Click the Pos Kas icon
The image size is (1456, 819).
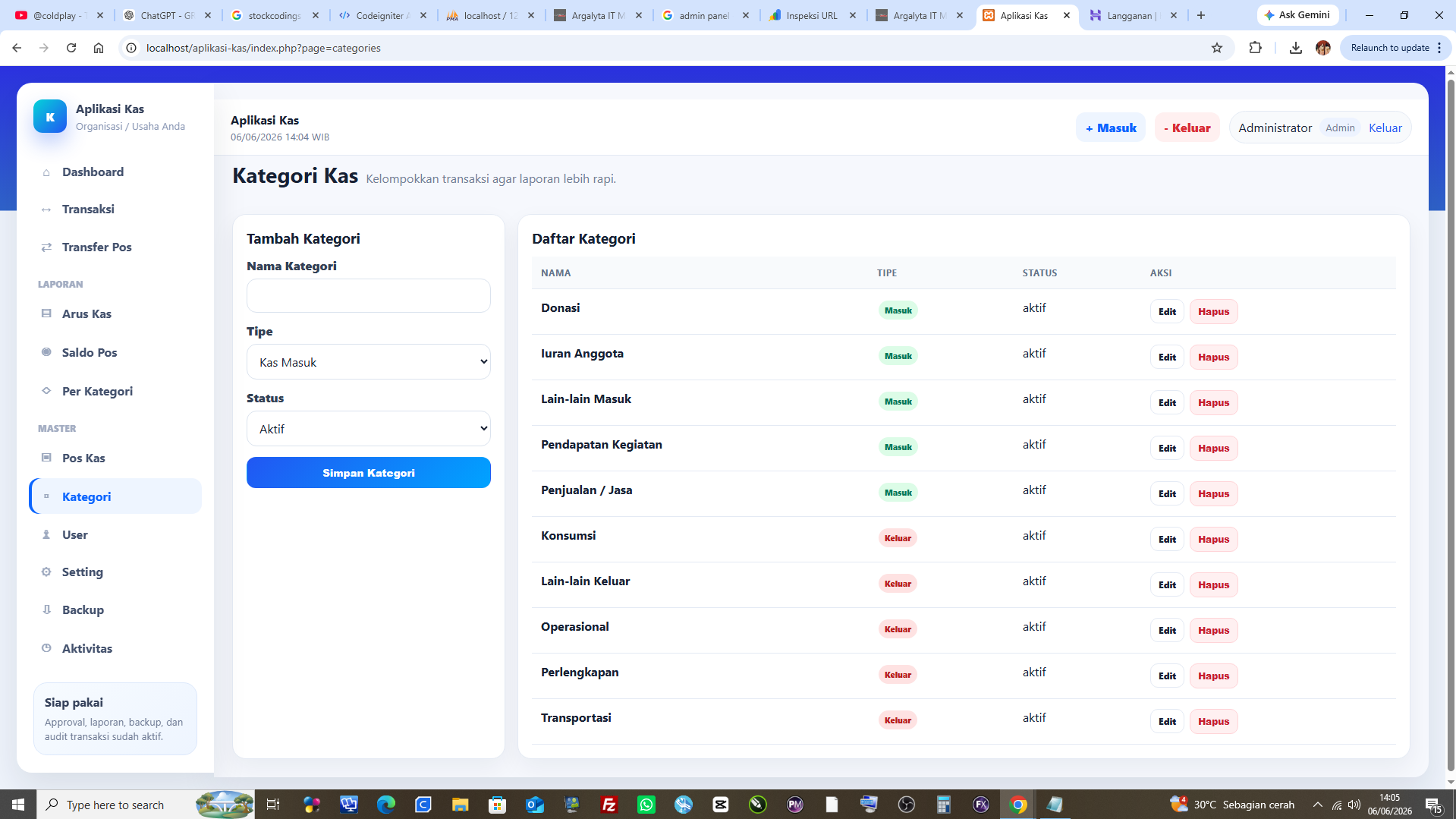coord(46,458)
